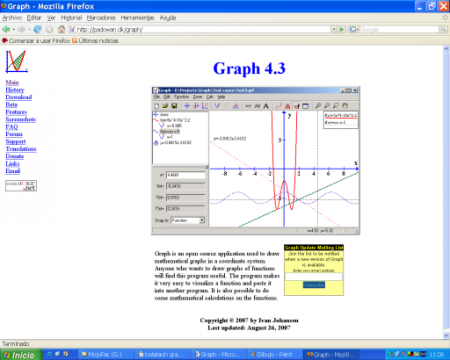Go to the Home page icon

[x=61, y=29]
